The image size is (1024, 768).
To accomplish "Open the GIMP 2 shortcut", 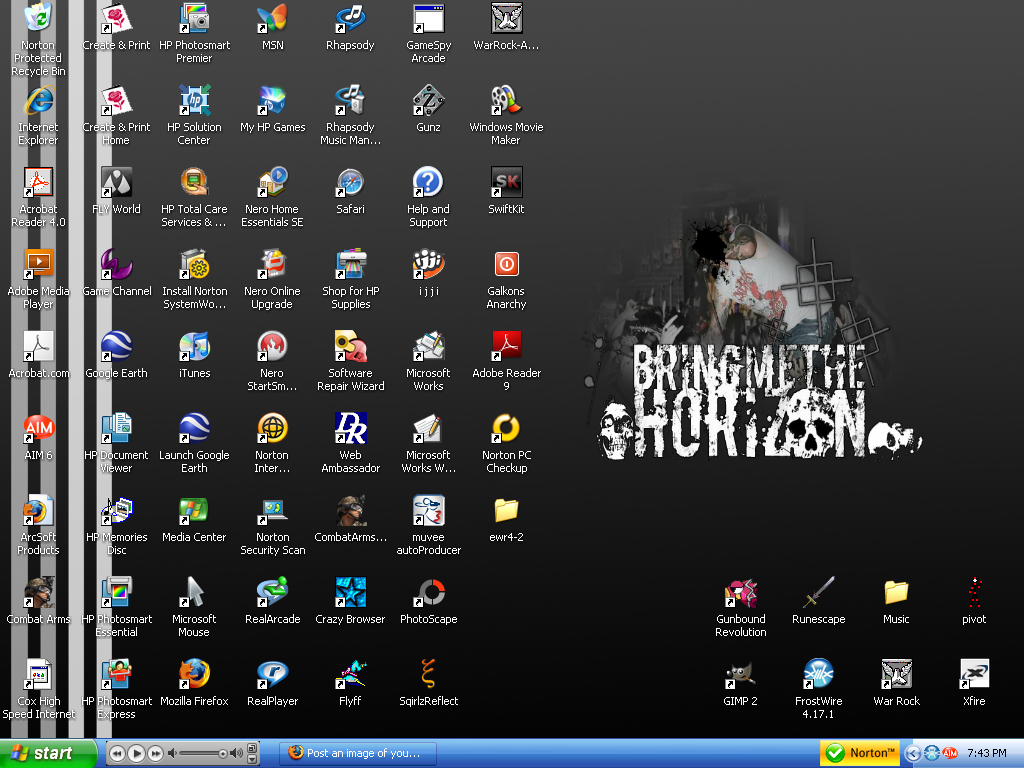I will pyautogui.click(x=740, y=674).
